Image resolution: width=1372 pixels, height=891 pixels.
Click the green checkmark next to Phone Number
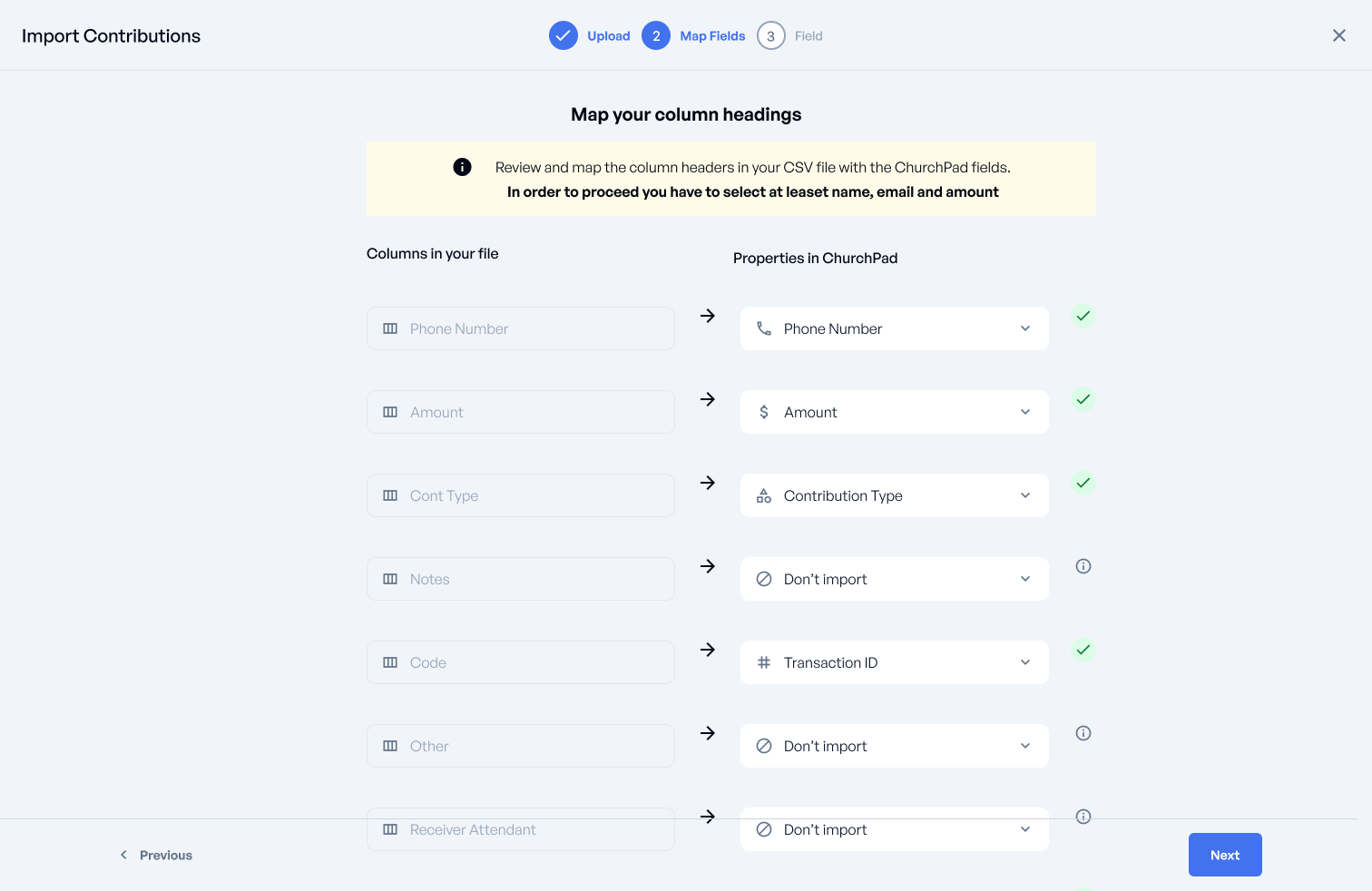click(x=1083, y=316)
